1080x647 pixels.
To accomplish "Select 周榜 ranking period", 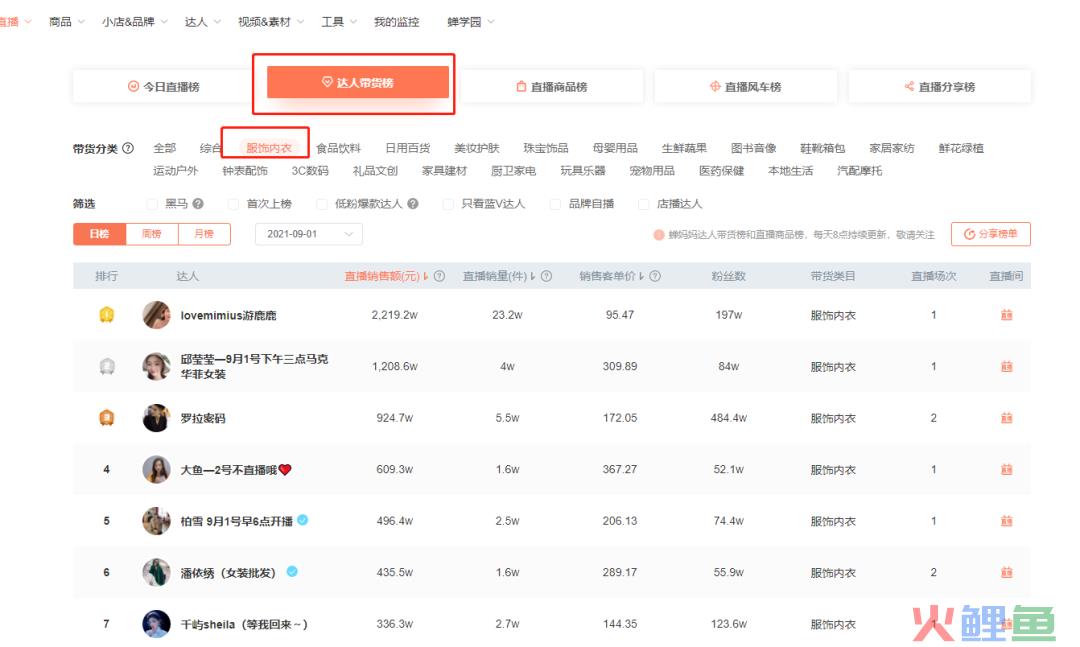I will pos(152,234).
